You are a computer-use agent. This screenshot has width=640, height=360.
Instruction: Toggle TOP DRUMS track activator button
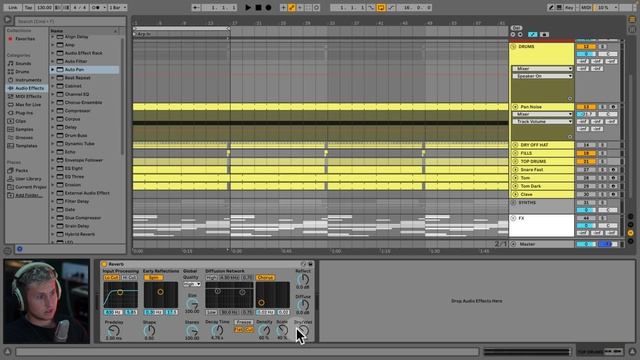coord(586,162)
